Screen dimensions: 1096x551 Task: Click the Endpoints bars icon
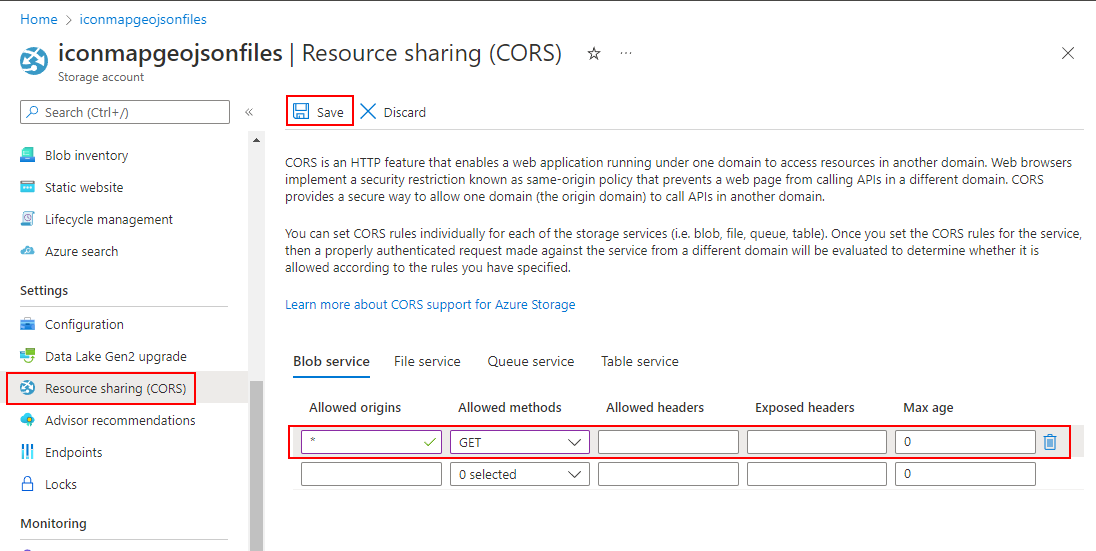pyautogui.click(x=27, y=452)
